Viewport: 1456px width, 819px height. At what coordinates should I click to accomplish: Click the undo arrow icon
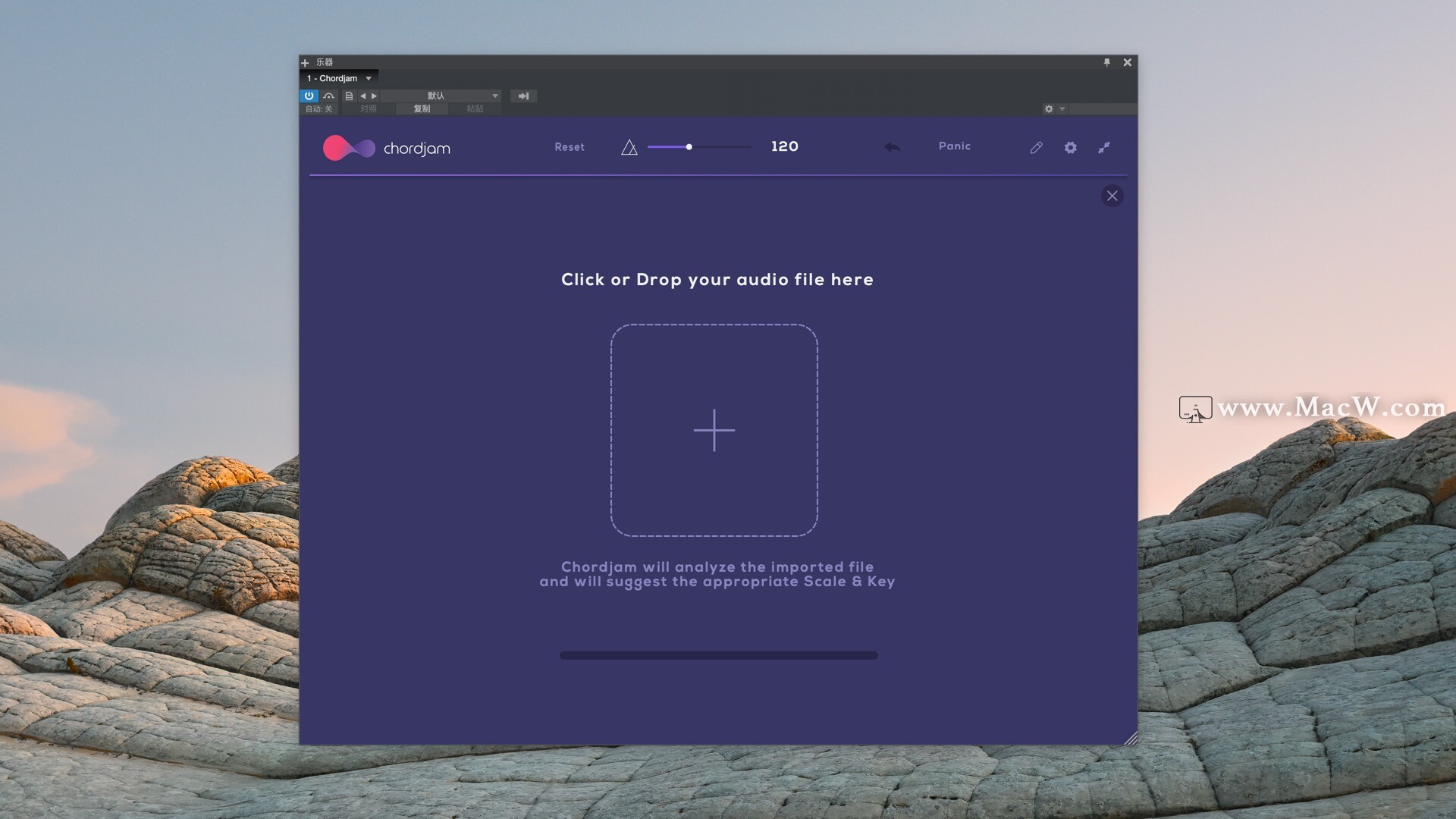(892, 147)
